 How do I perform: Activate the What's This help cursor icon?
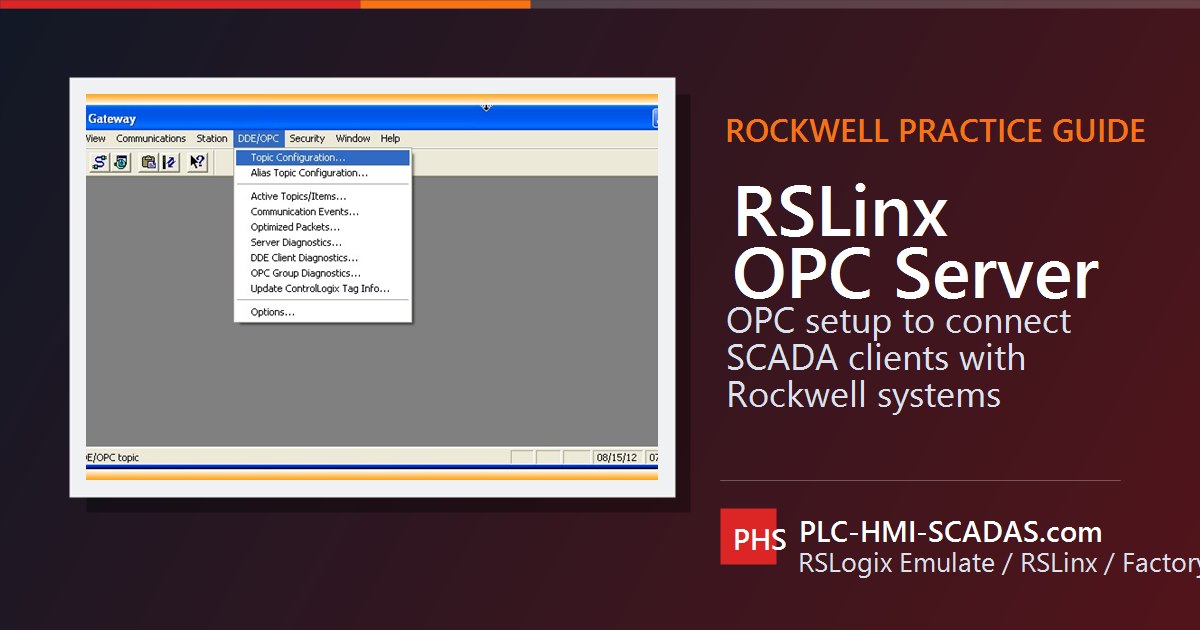point(197,162)
